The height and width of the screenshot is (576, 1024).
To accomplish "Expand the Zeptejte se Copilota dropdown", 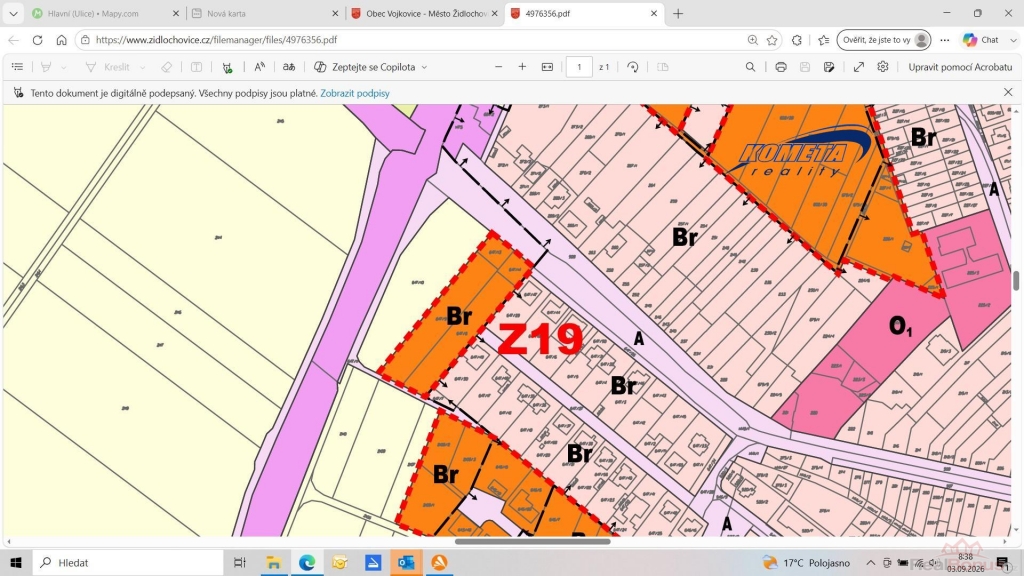I will click(424, 67).
